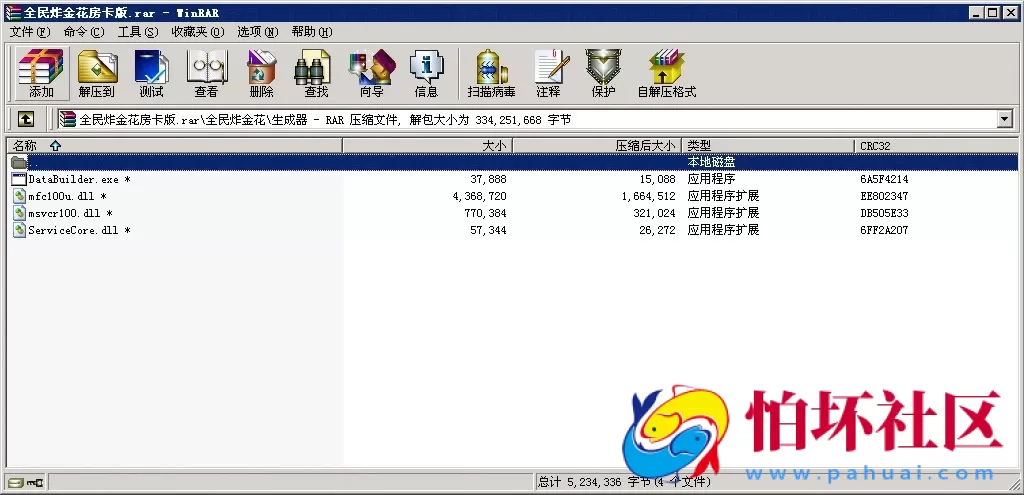Open the 收藏夹(O) menu
This screenshot has height=495, width=1024.
[x=198, y=31]
